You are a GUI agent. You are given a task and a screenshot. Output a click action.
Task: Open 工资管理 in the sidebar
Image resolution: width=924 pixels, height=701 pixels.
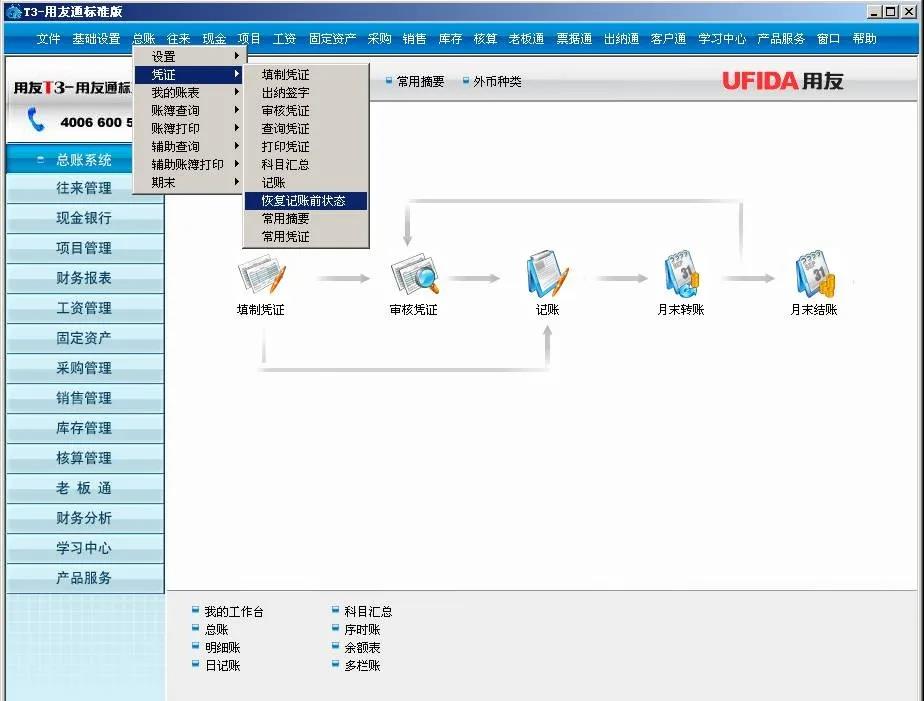tap(85, 309)
